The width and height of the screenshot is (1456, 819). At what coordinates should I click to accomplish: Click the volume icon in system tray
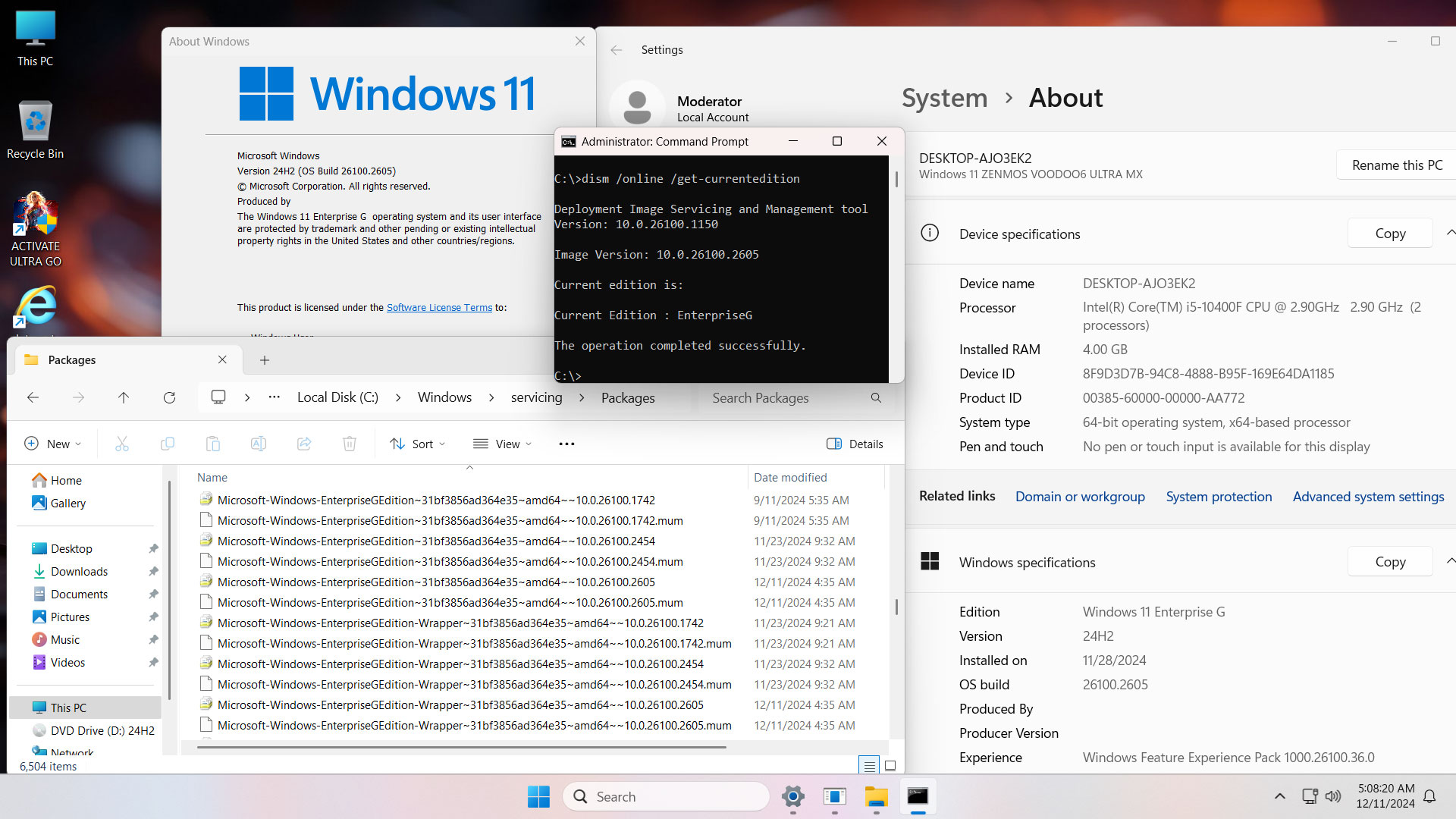[1333, 796]
